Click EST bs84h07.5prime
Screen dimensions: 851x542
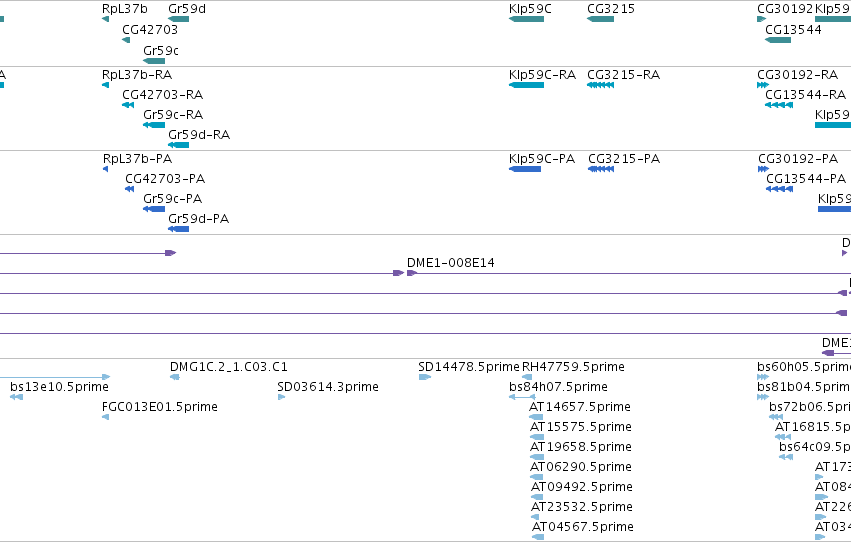[x=522, y=397]
